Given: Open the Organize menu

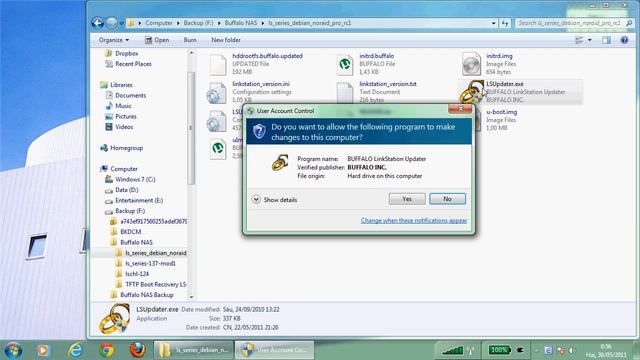Looking at the screenshot, I should 114,40.
